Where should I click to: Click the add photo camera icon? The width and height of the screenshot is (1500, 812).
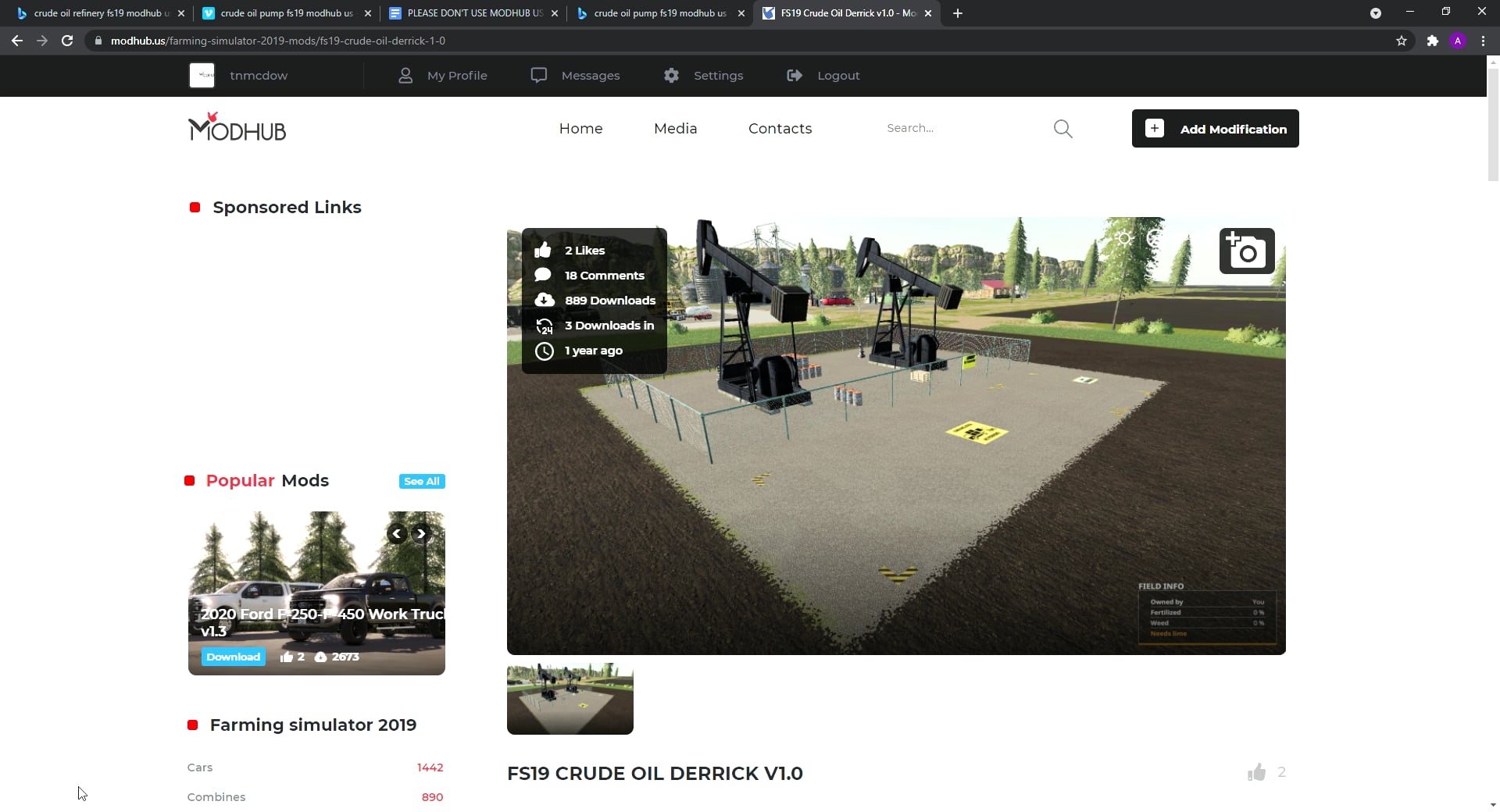[x=1247, y=251]
